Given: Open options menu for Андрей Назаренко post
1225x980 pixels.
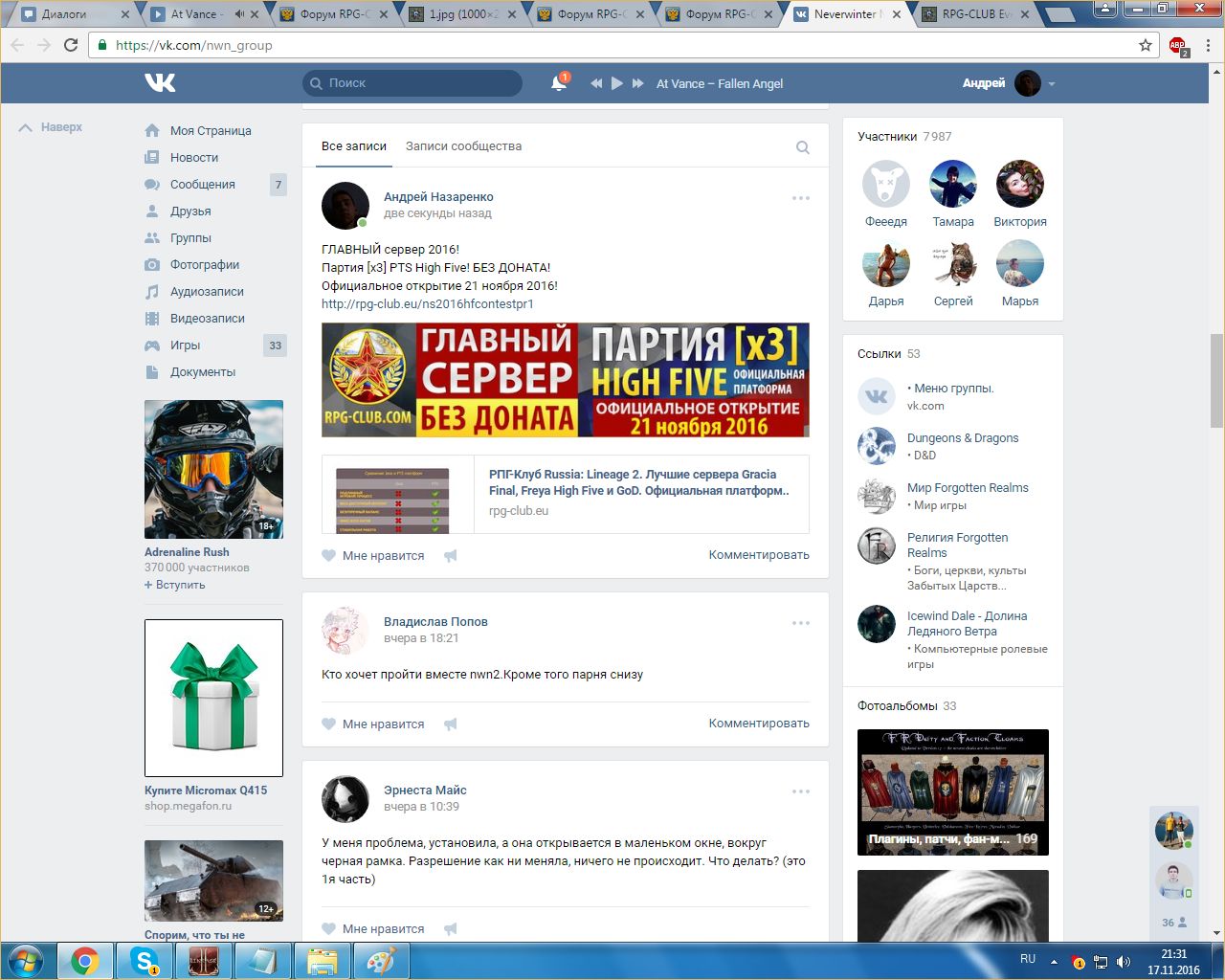Looking at the screenshot, I should click(801, 198).
